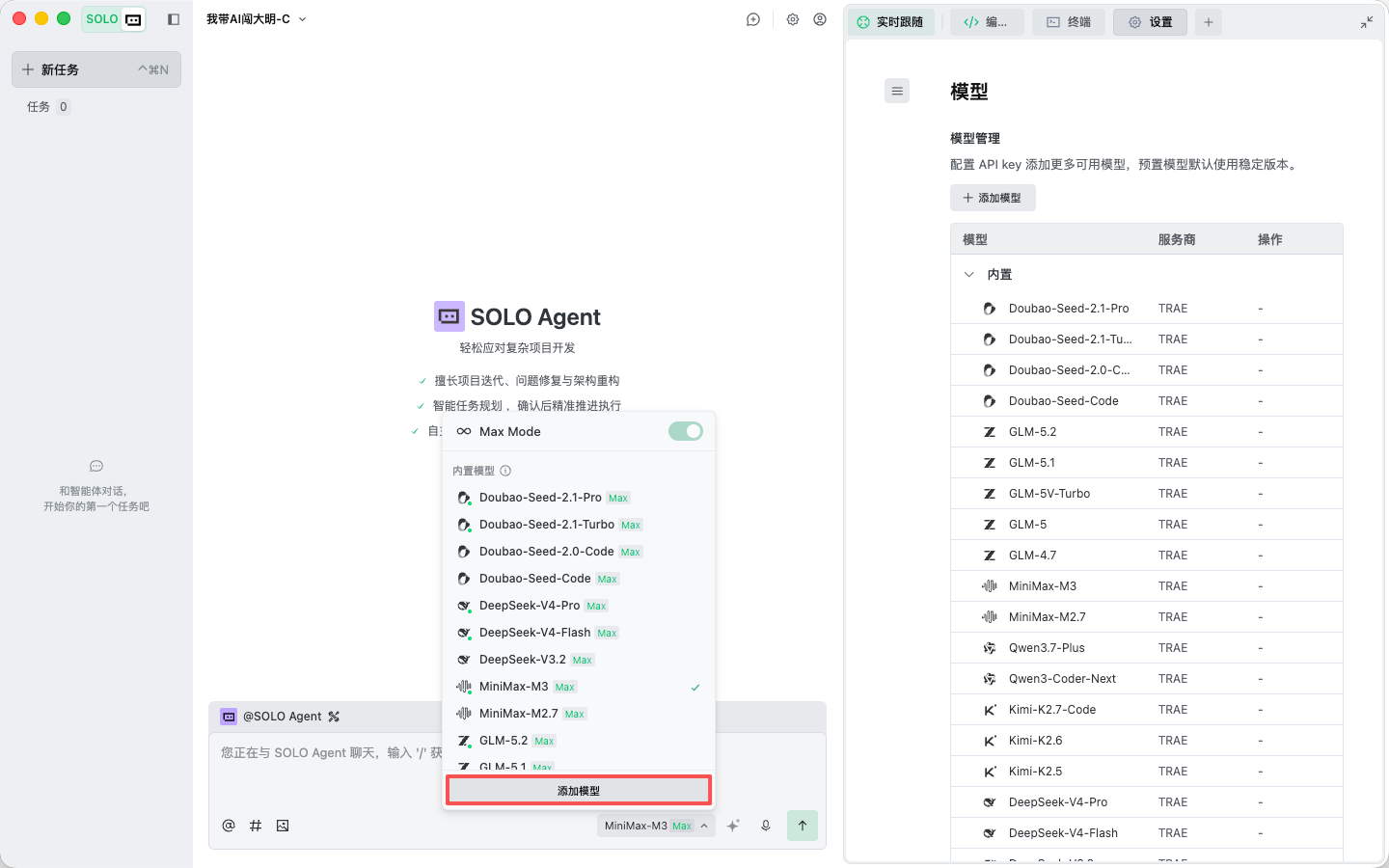Create a task with the 新任务 button
1389x868 pixels.
click(96, 69)
